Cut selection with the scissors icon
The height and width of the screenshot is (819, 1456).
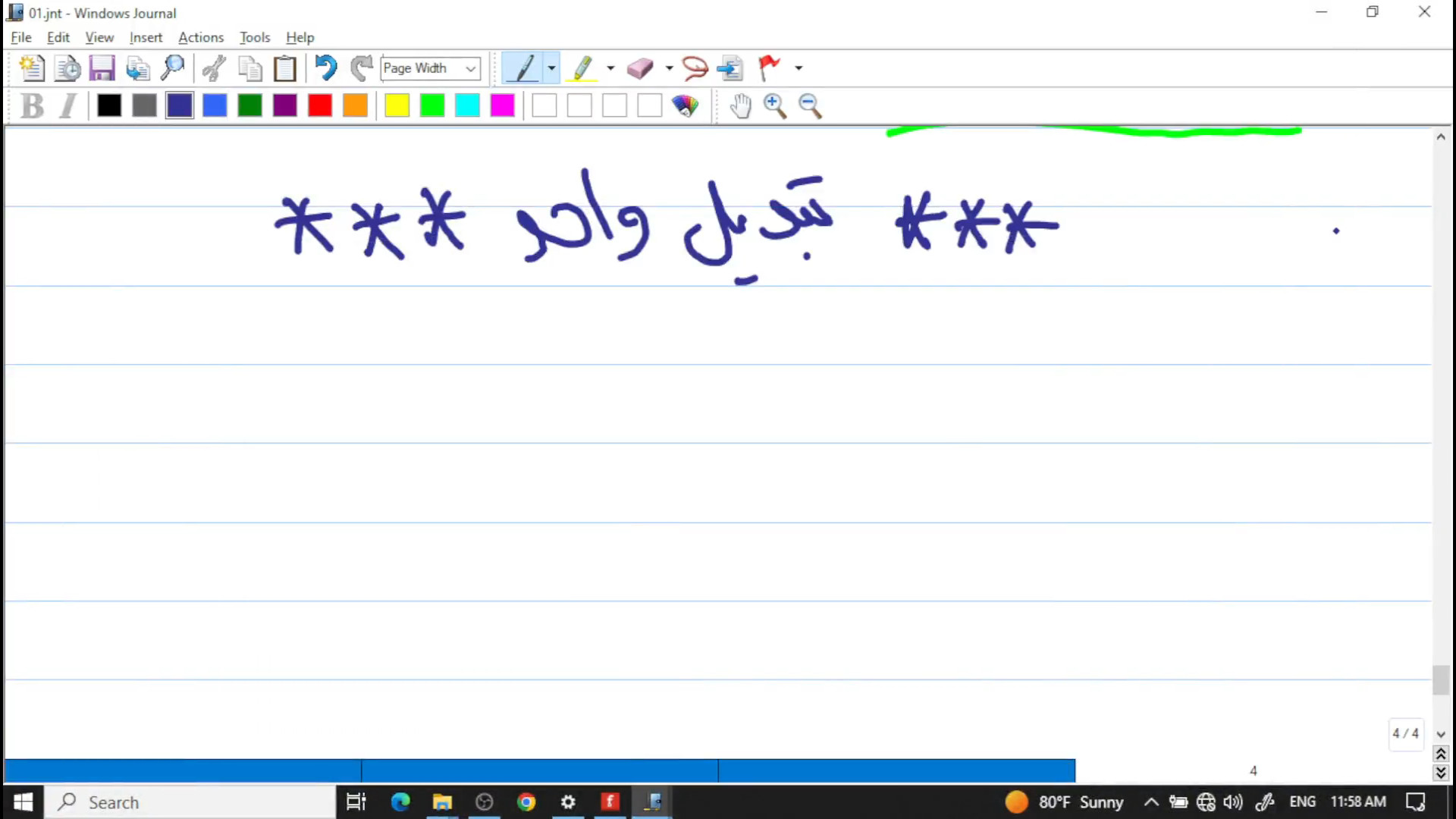click(x=214, y=68)
